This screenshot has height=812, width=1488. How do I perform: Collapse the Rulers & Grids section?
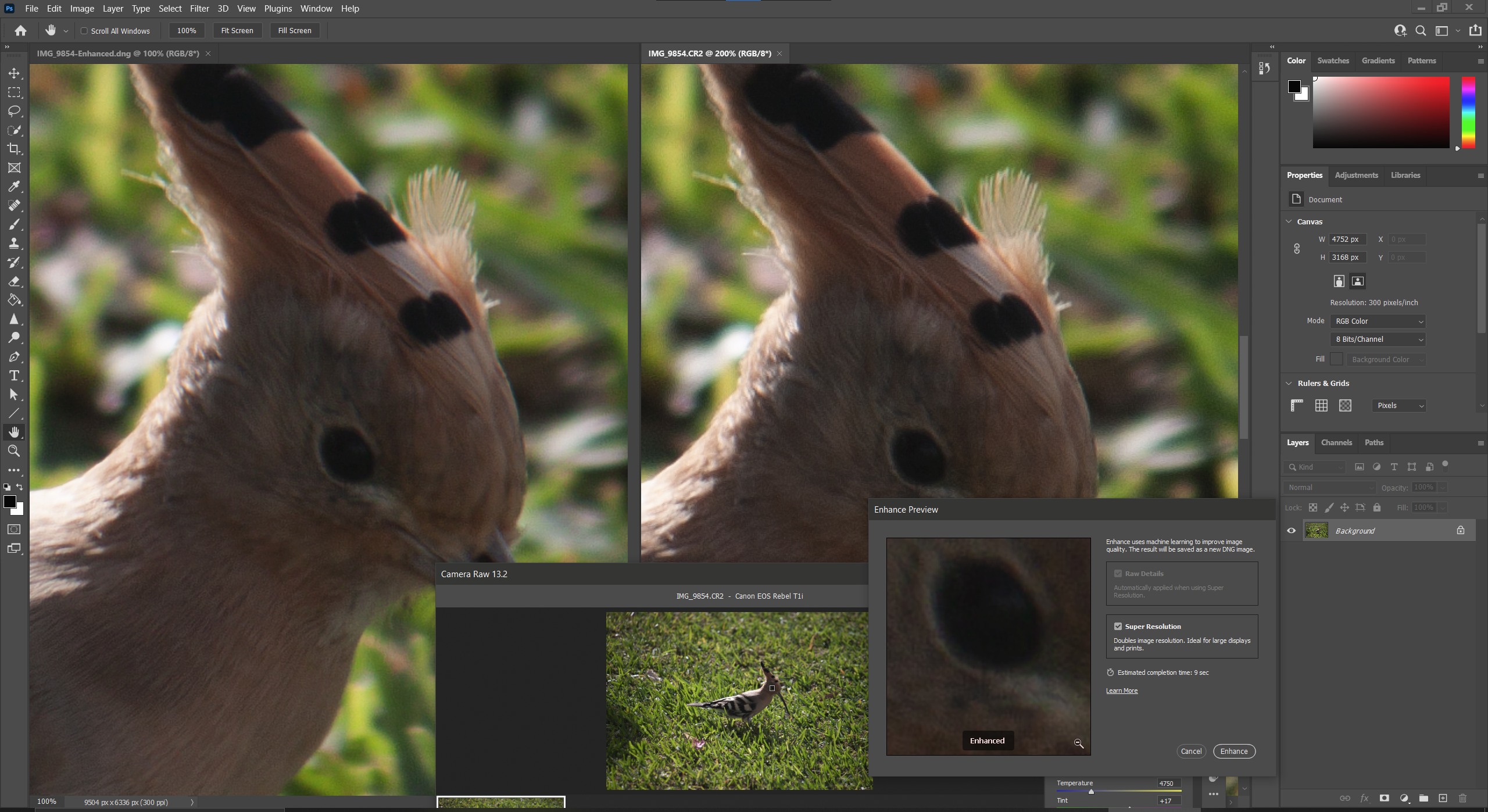point(1289,383)
